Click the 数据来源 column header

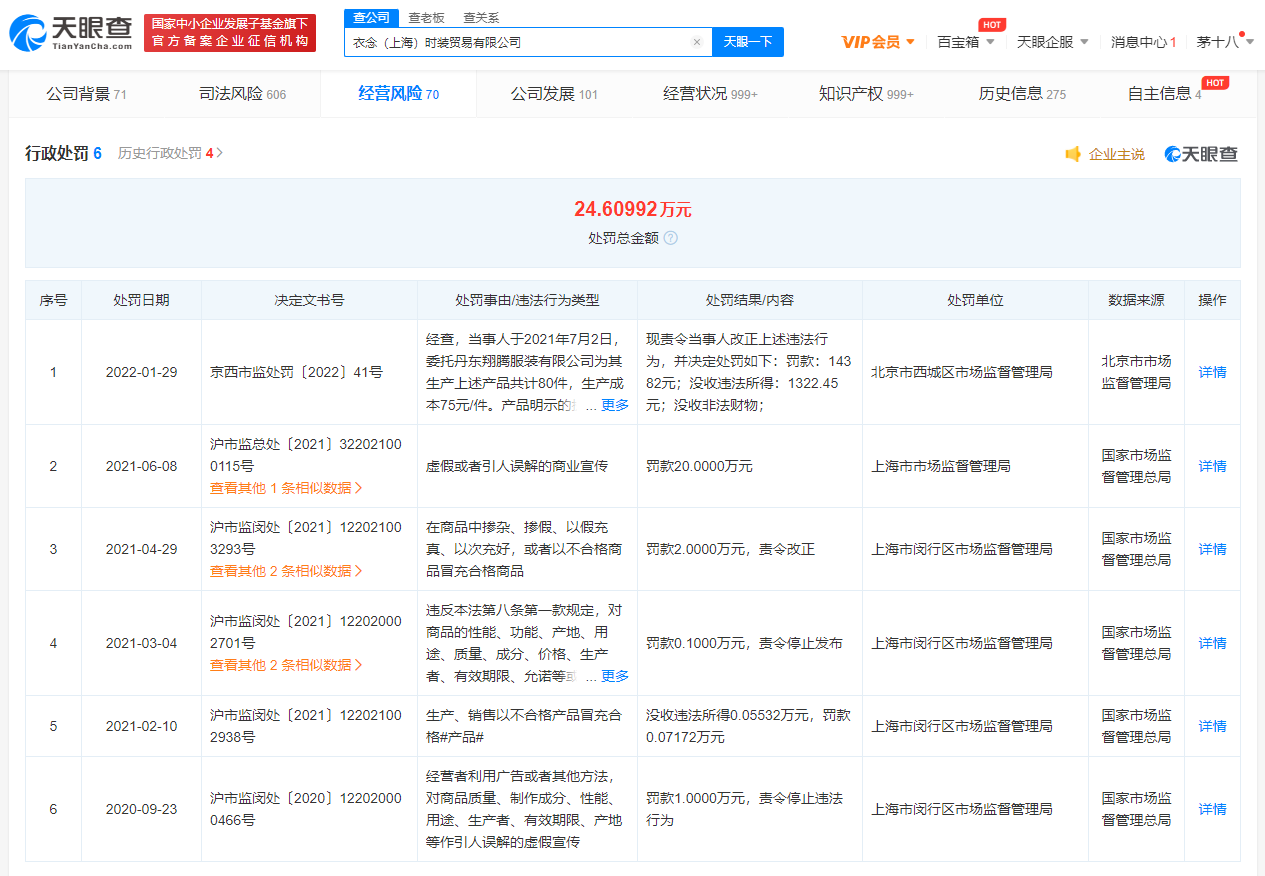pos(1136,300)
